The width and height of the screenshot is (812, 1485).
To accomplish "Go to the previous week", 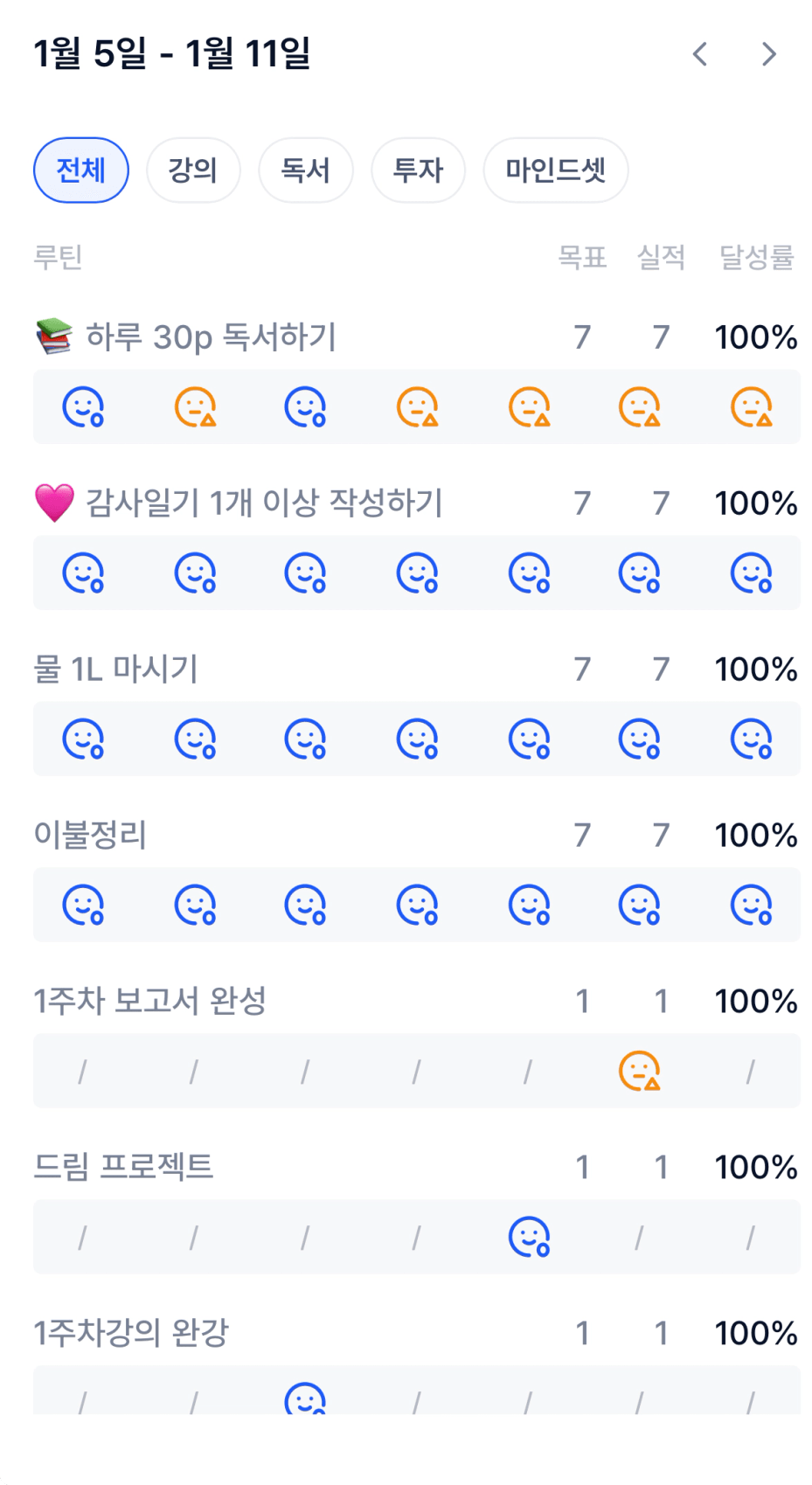I will [x=700, y=54].
